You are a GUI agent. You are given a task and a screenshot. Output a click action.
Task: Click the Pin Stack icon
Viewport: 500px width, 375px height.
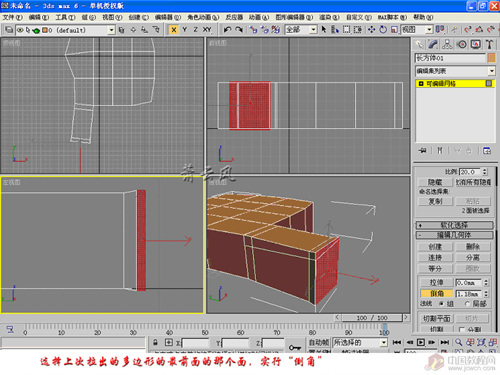[x=422, y=151]
